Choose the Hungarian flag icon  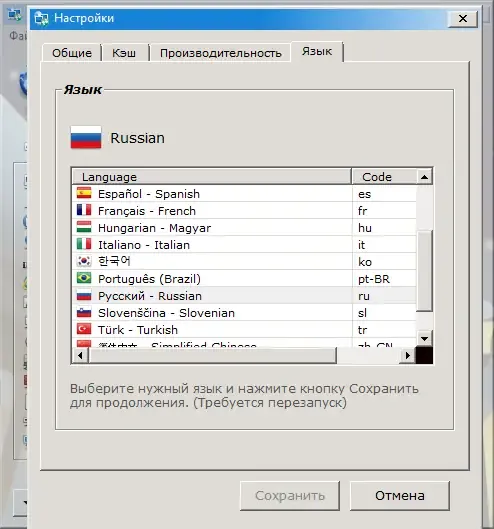click(x=84, y=227)
